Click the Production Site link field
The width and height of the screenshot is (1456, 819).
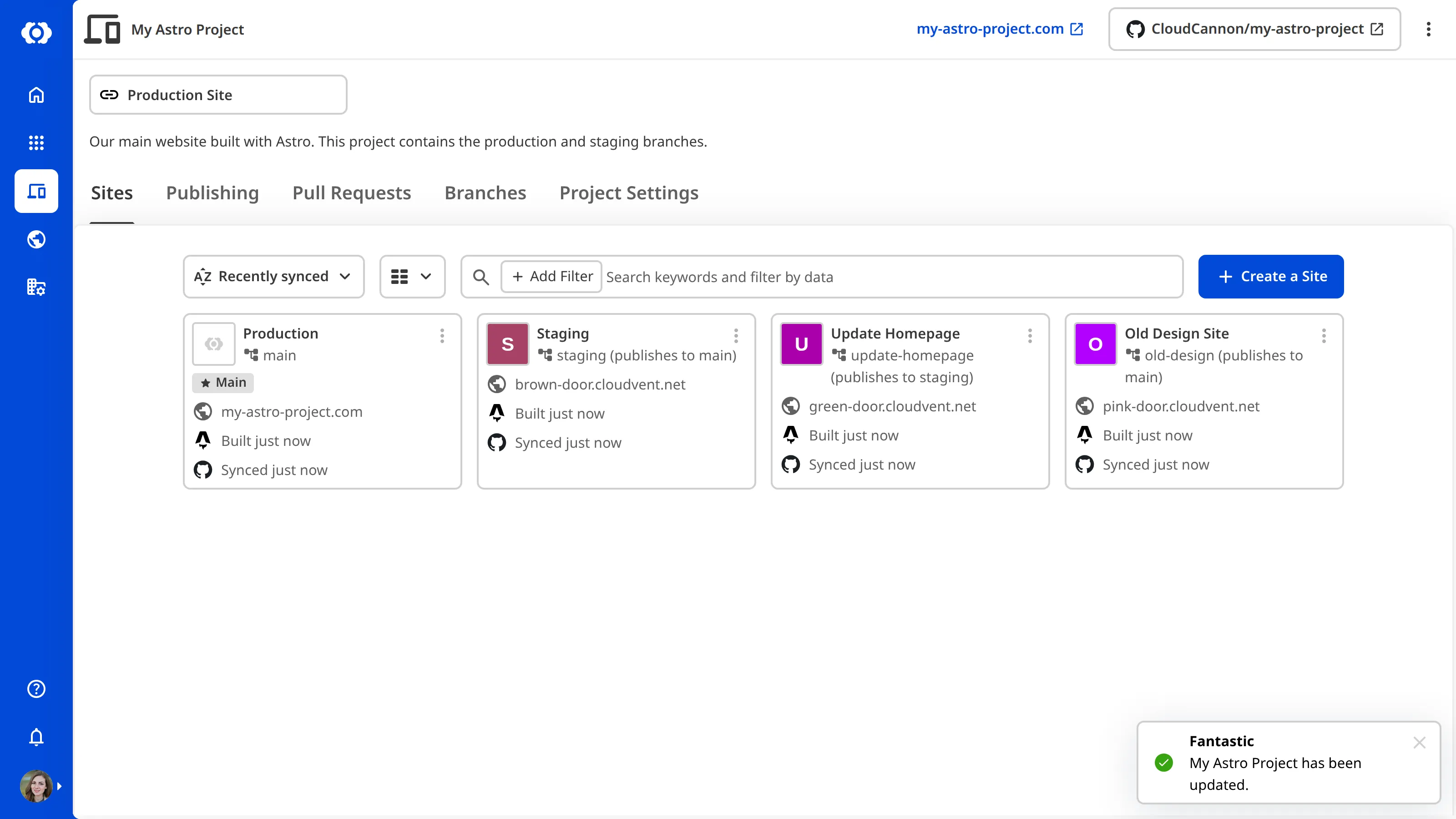pyautogui.click(x=218, y=95)
